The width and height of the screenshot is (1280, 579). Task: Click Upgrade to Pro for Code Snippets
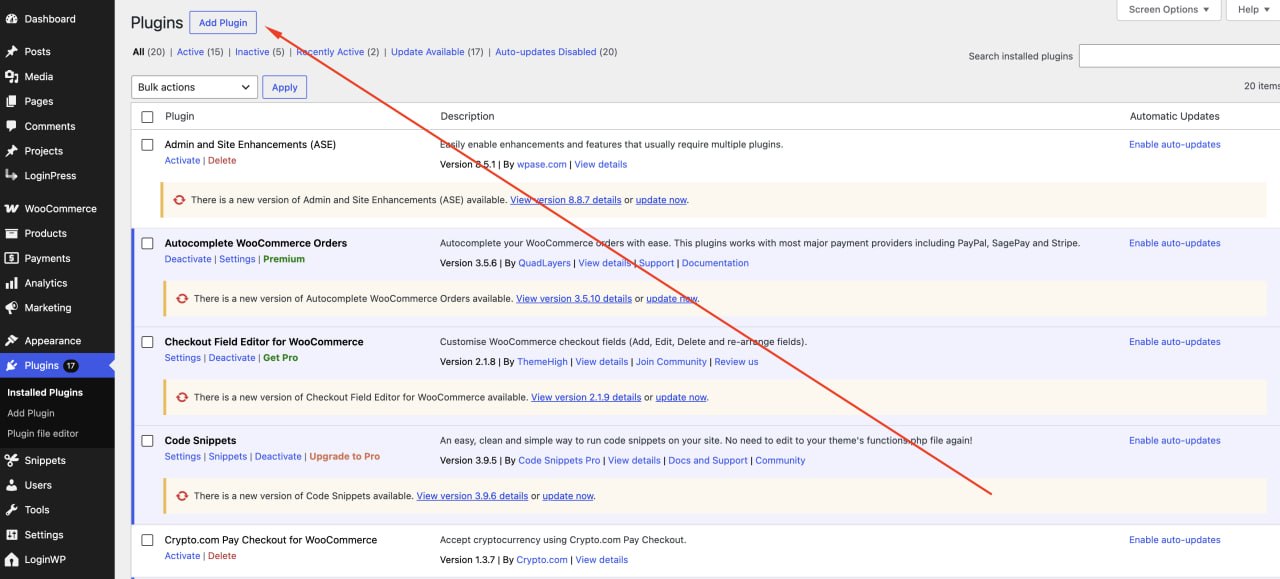click(345, 457)
